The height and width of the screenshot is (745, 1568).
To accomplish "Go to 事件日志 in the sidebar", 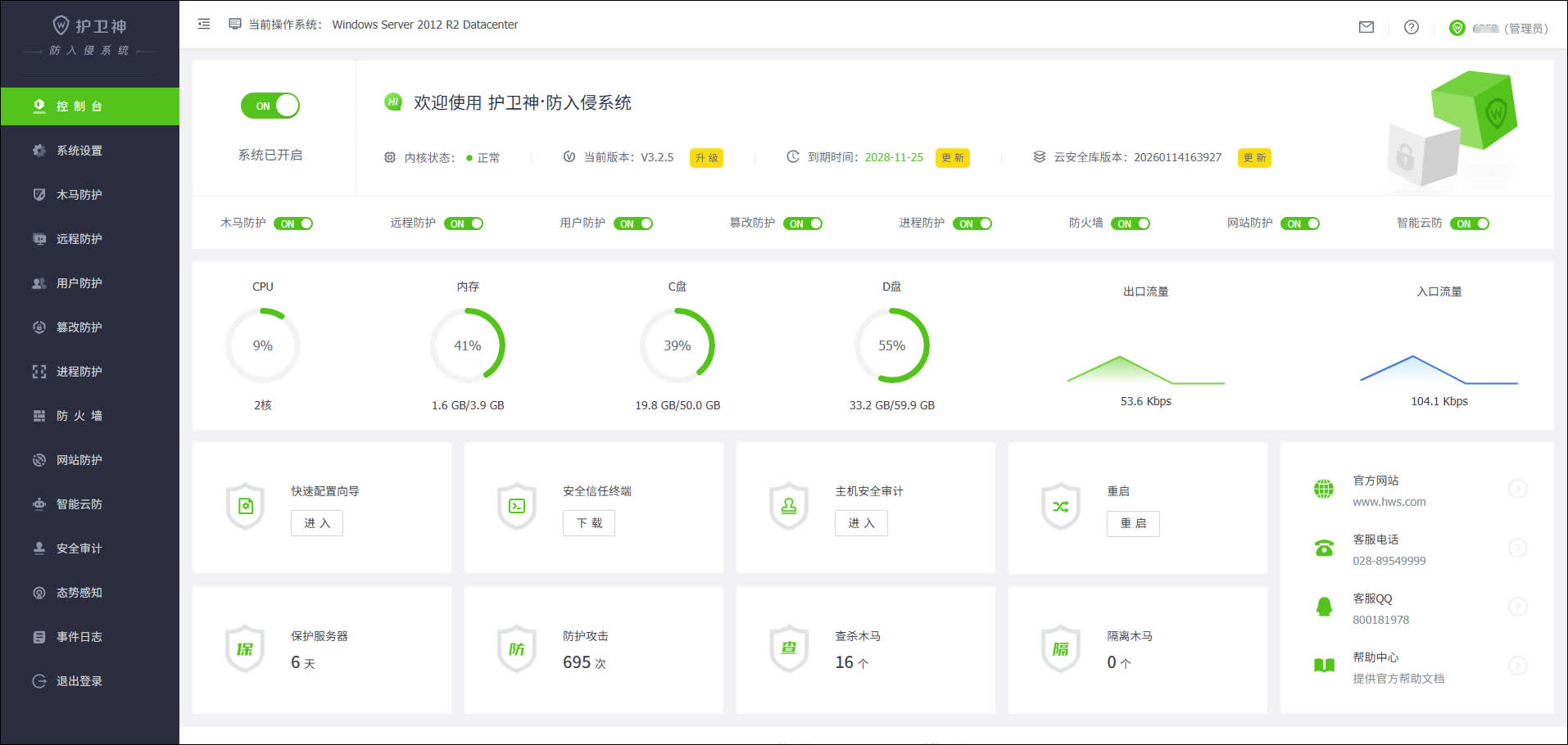I will click(x=79, y=637).
